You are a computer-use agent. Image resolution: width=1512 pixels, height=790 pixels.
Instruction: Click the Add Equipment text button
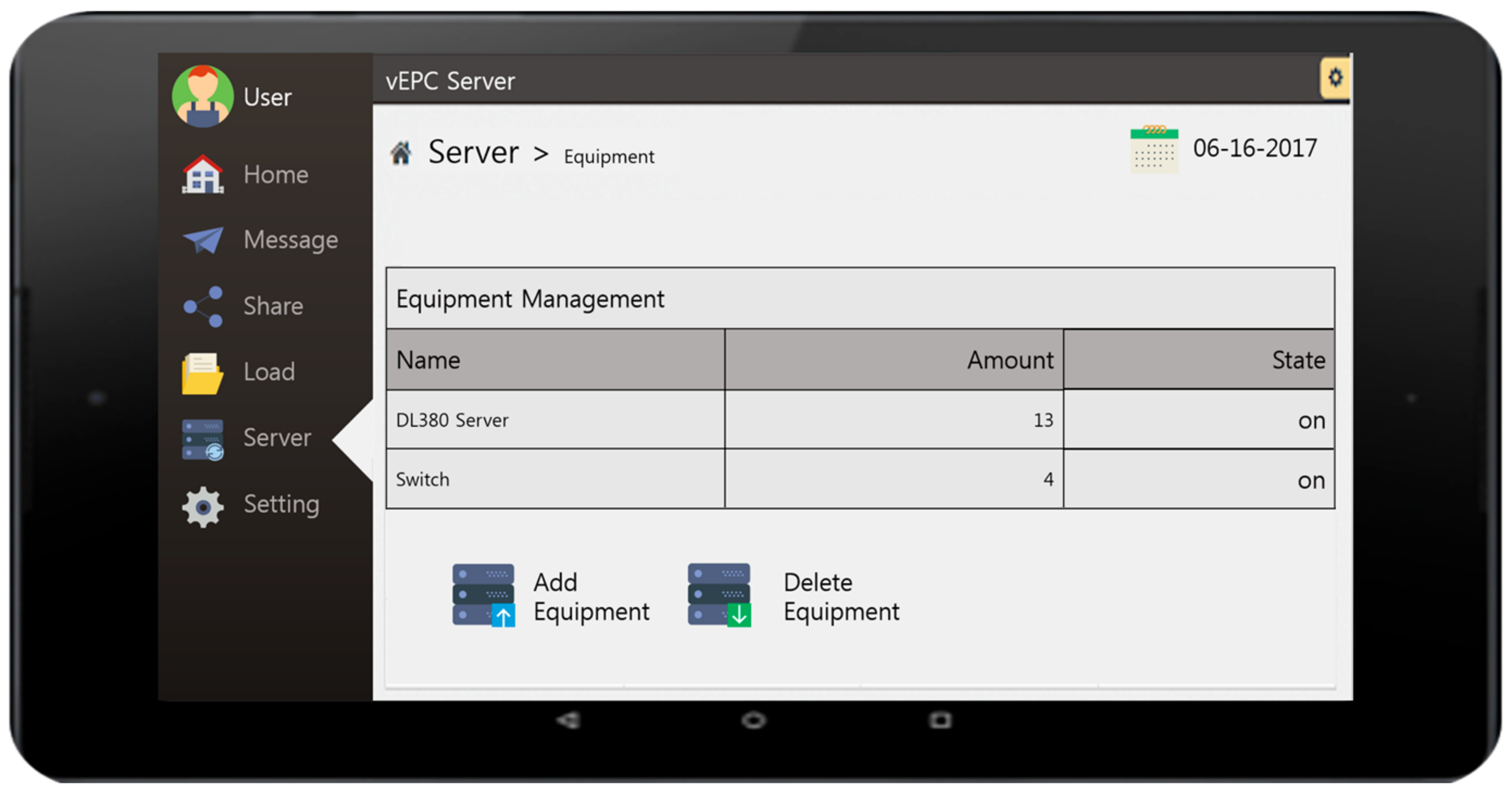pyautogui.click(x=591, y=597)
